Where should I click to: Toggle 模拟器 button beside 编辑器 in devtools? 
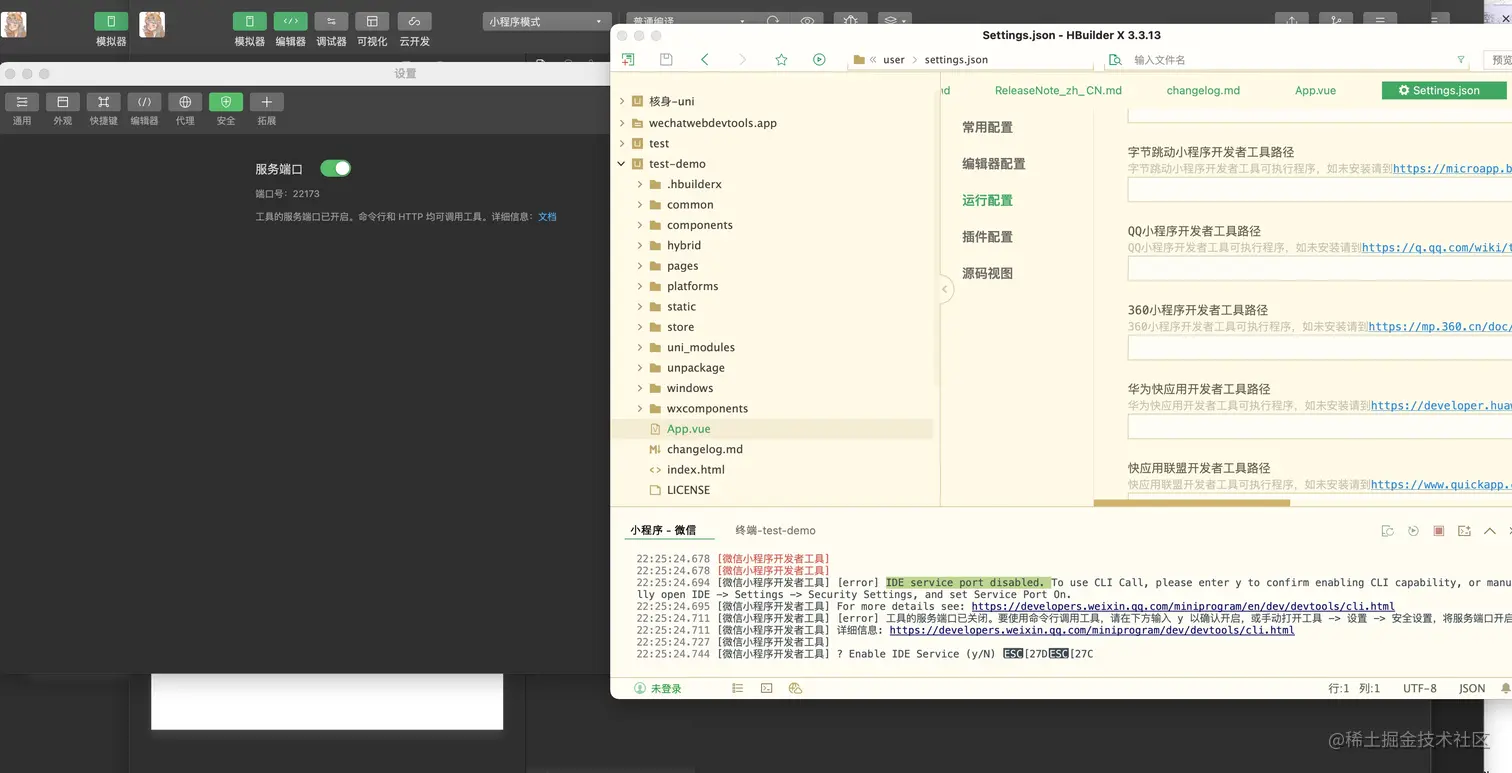tap(249, 29)
